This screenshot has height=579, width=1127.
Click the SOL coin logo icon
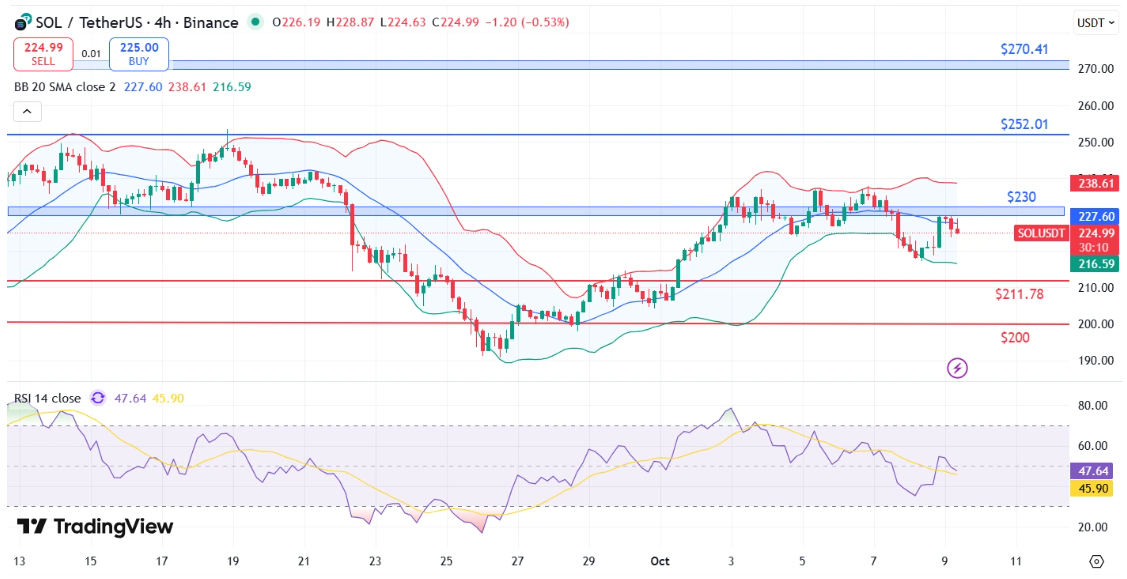click(19, 22)
